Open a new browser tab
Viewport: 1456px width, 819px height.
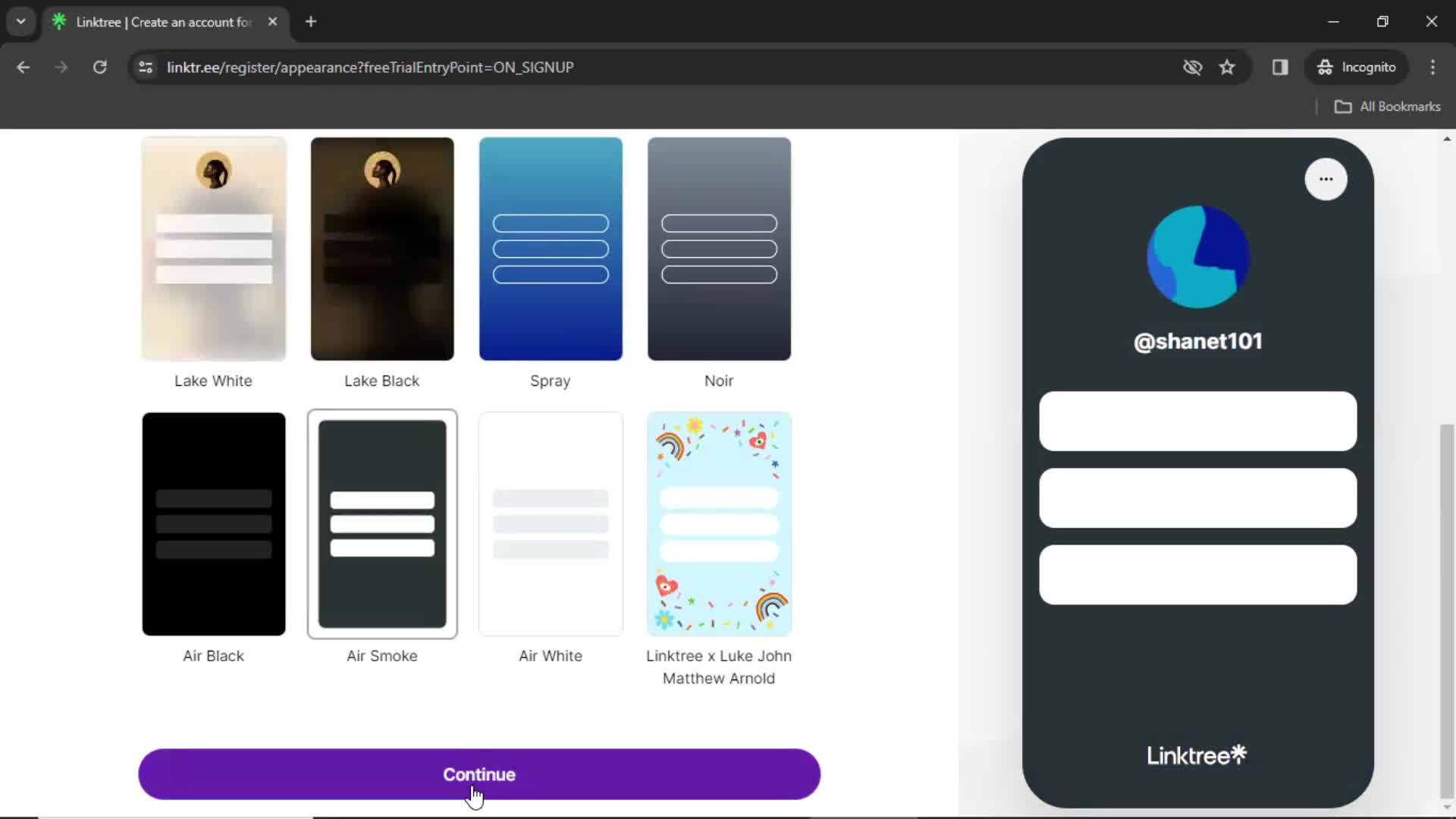(311, 21)
